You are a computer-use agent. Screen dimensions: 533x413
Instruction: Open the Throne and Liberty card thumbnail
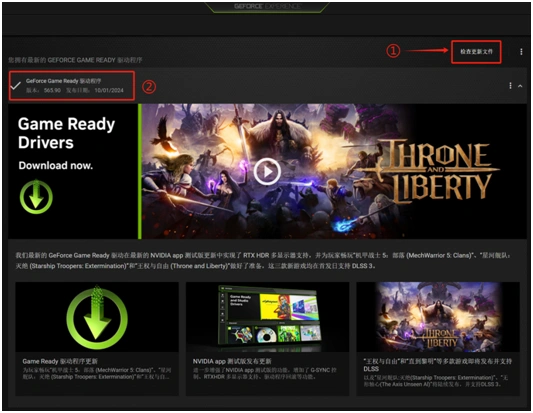438,317
